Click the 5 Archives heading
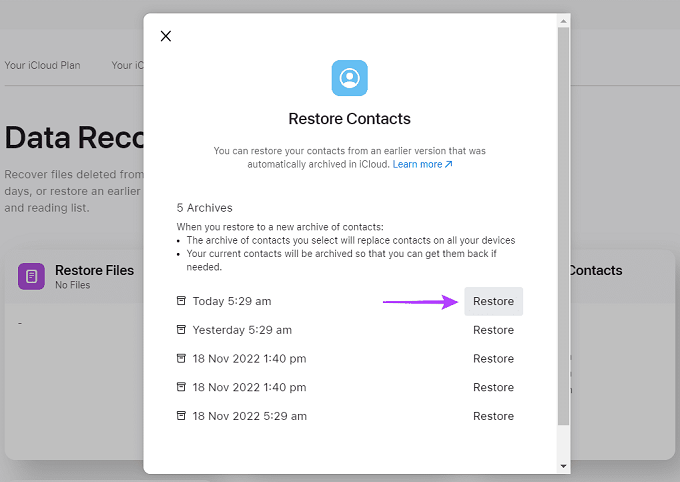The image size is (680, 482). tap(204, 208)
